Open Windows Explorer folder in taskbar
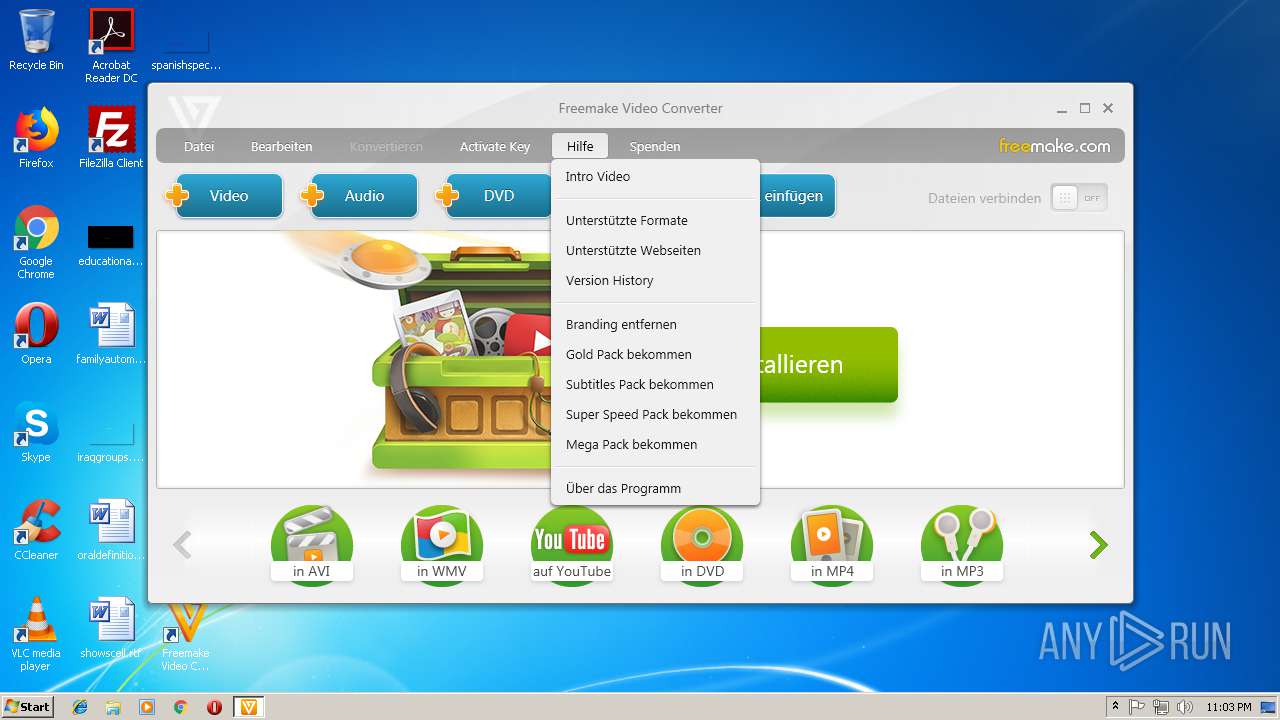 point(113,707)
